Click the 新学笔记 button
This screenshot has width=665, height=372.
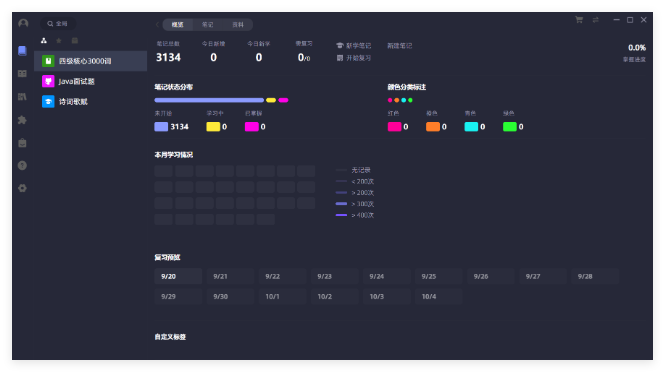[354, 45]
